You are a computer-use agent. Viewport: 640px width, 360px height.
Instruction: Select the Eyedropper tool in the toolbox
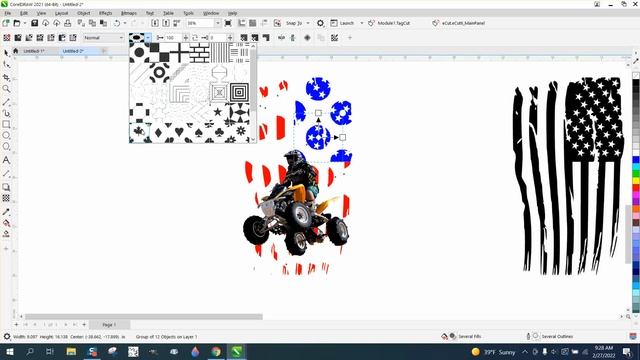point(6,212)
